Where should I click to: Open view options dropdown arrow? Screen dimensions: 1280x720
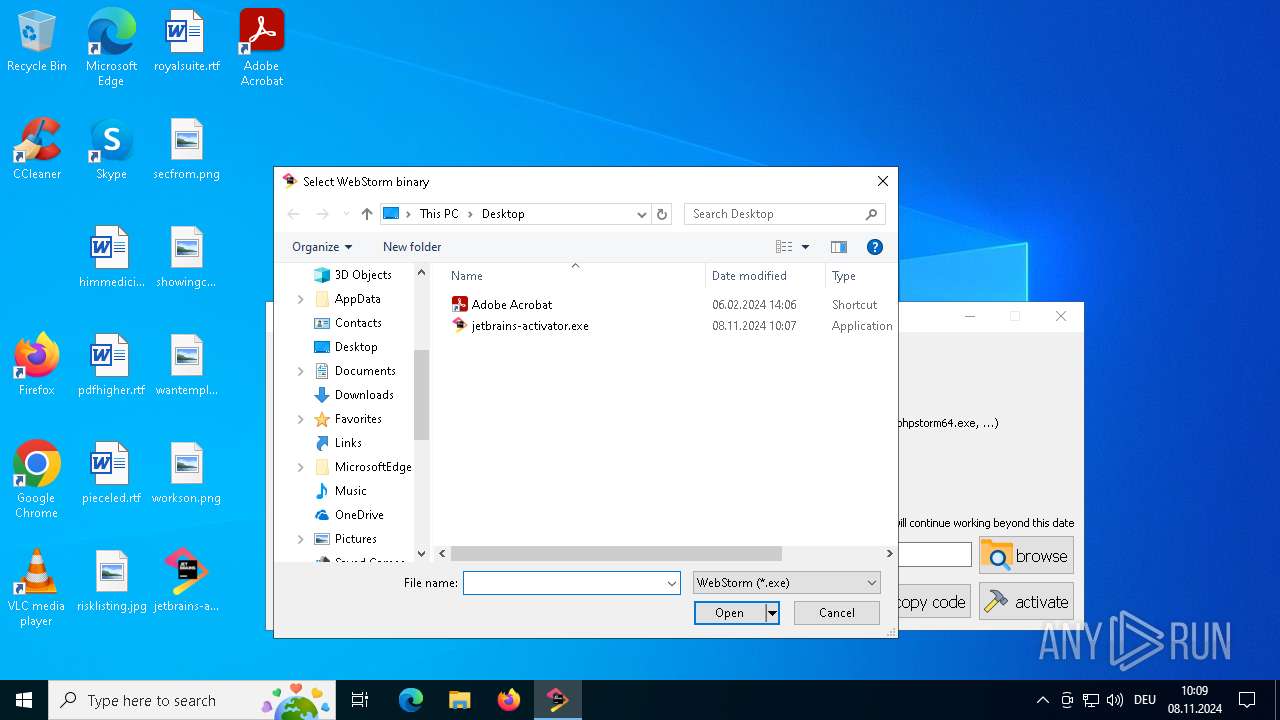pos(805,247)
